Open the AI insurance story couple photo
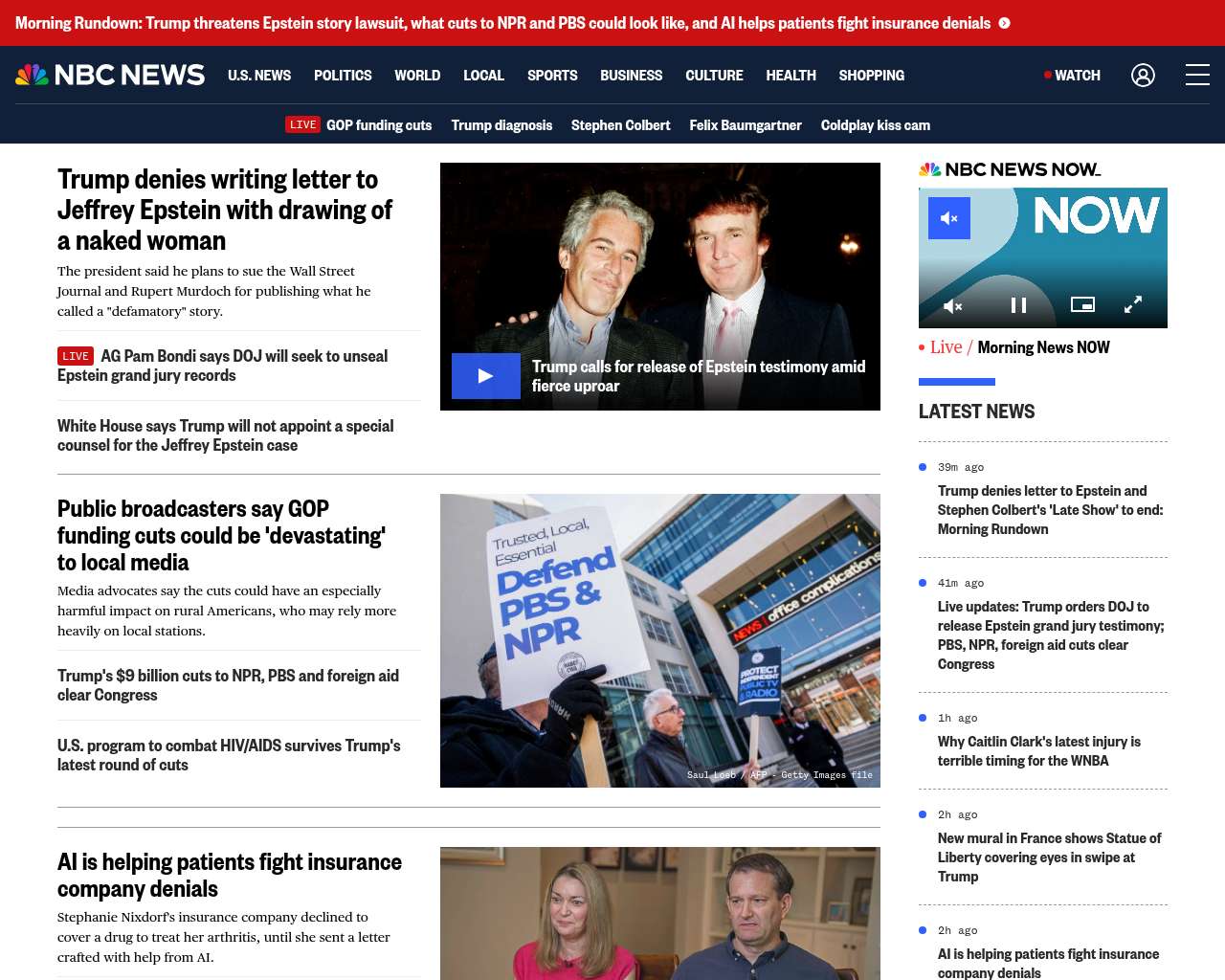Image resolution: width=1225 pixels, height=980 pixels. coord(660,913)
